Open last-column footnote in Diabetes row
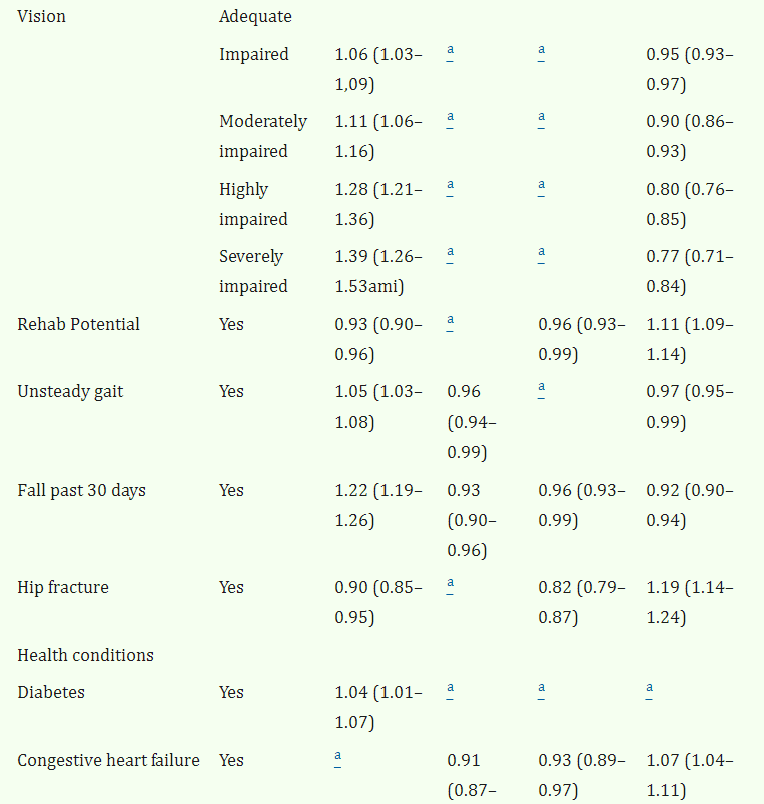This screenshot has height=804, width=764. [649, 690]
